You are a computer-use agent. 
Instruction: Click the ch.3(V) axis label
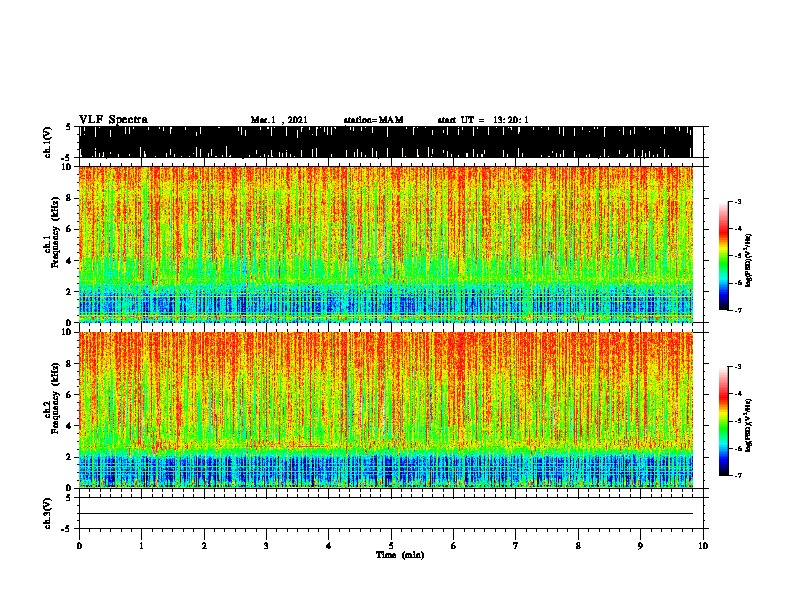point(48,513)
